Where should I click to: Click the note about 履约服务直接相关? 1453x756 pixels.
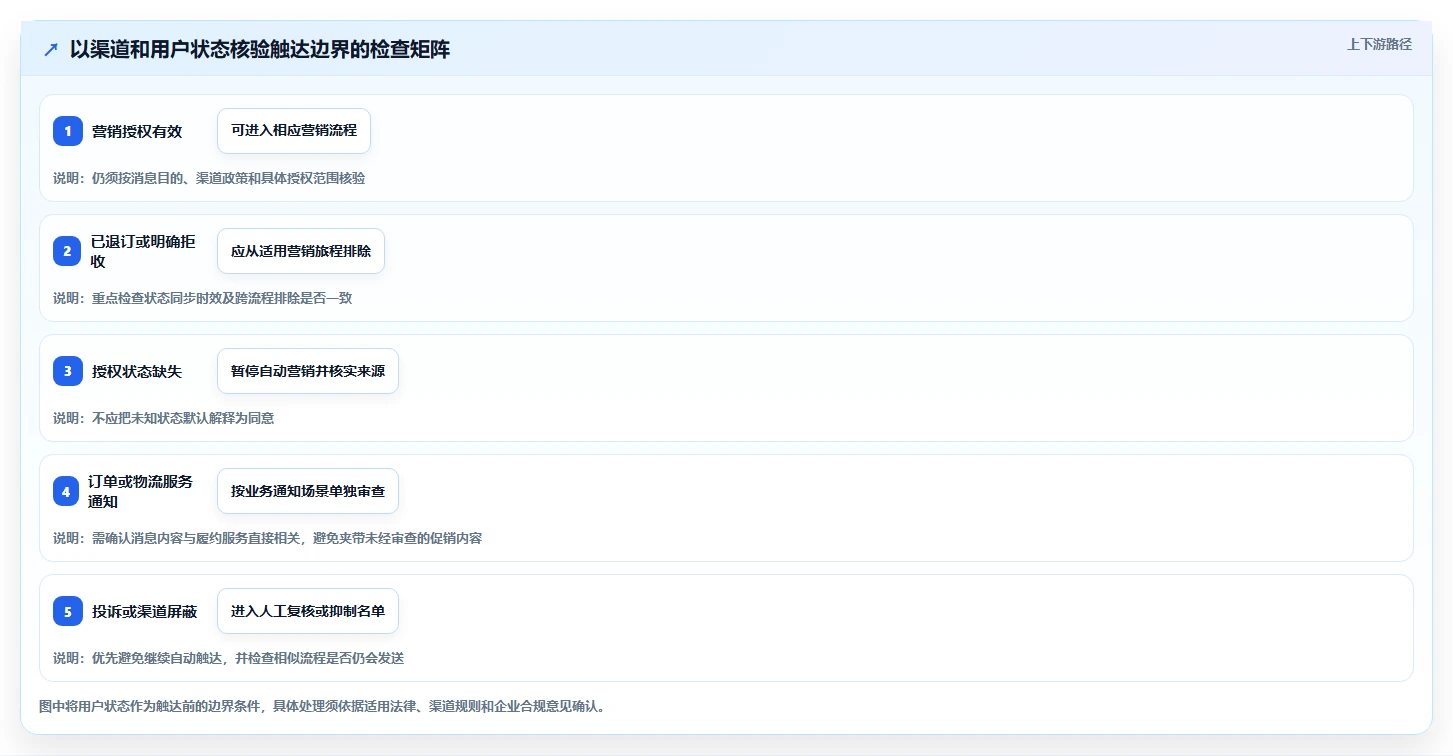click(268, 538)
